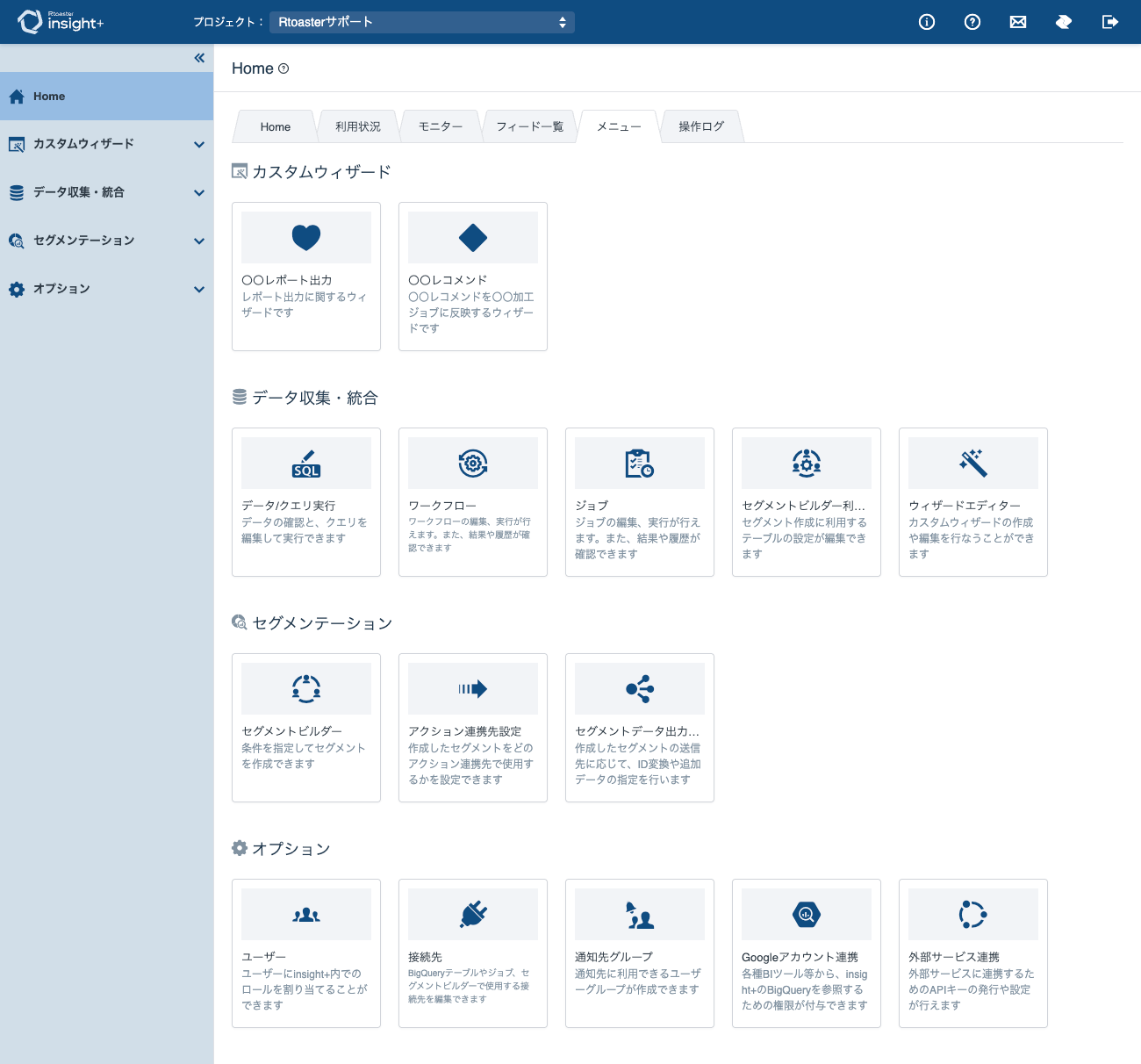Open the 通知先グループ bell people icon
Image resolution: width=1141 pixels, height=1064 pixels.
pos(640,915)
